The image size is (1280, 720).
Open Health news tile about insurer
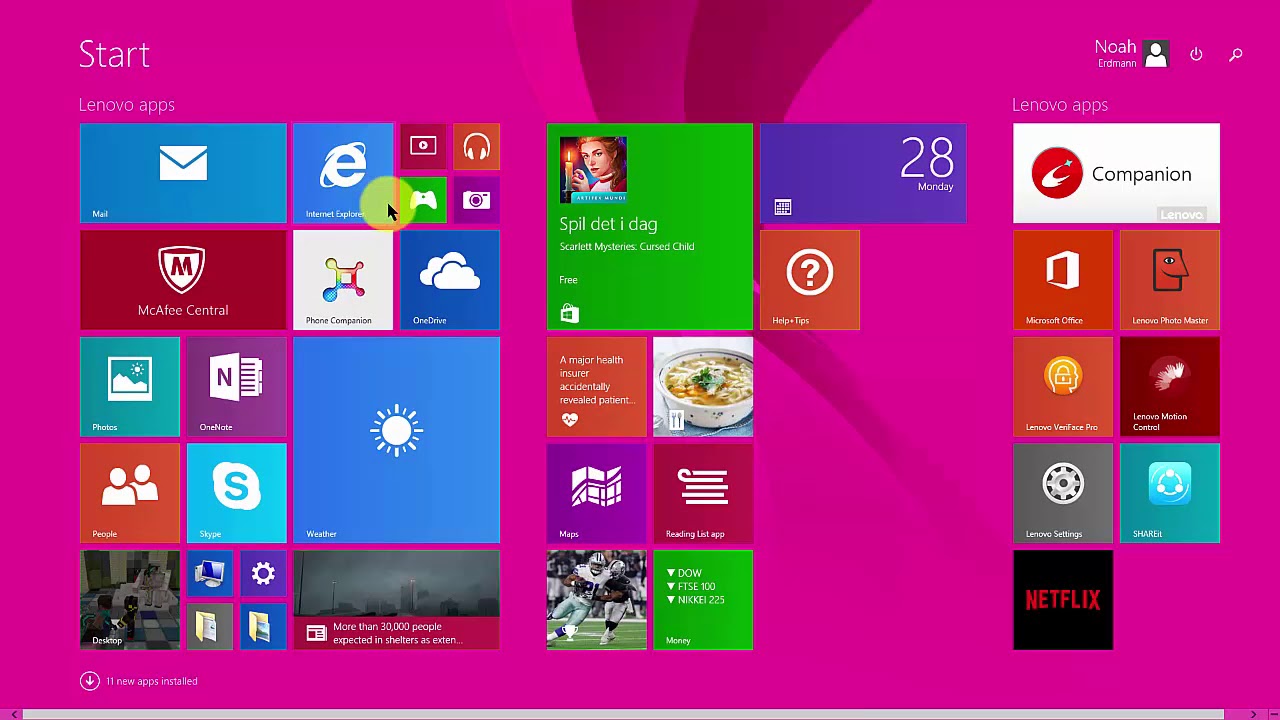pyautogui.click(x=597, y=387)
